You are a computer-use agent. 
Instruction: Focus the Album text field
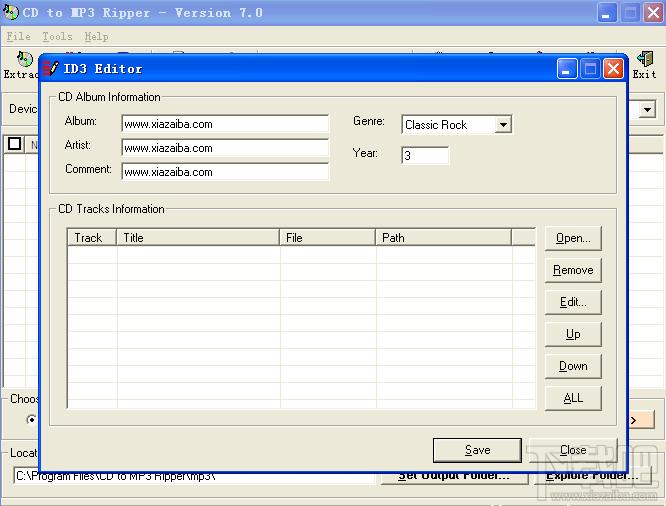tap(225, 124)
